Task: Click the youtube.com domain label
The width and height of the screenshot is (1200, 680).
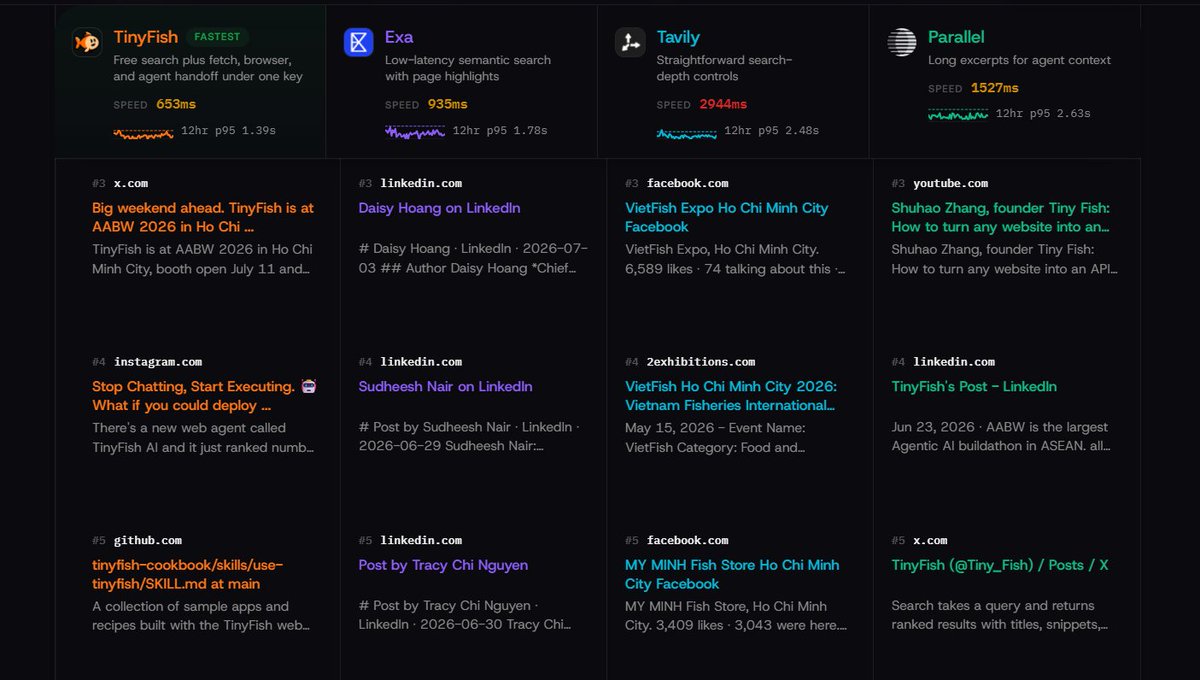Action: coord(950,183)
